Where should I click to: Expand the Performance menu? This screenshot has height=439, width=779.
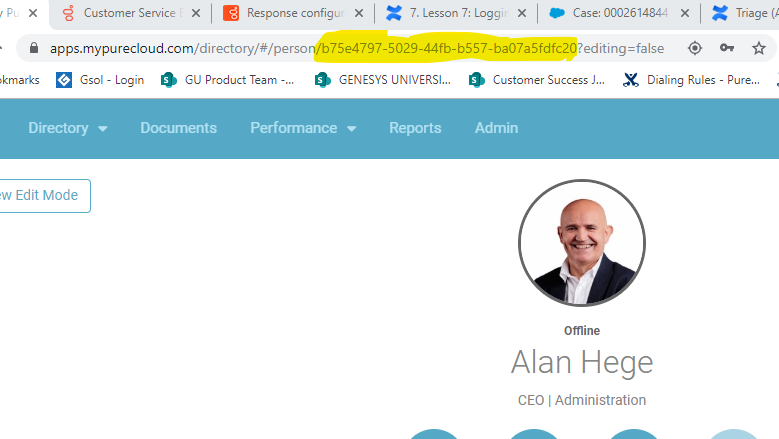[303, 128]
